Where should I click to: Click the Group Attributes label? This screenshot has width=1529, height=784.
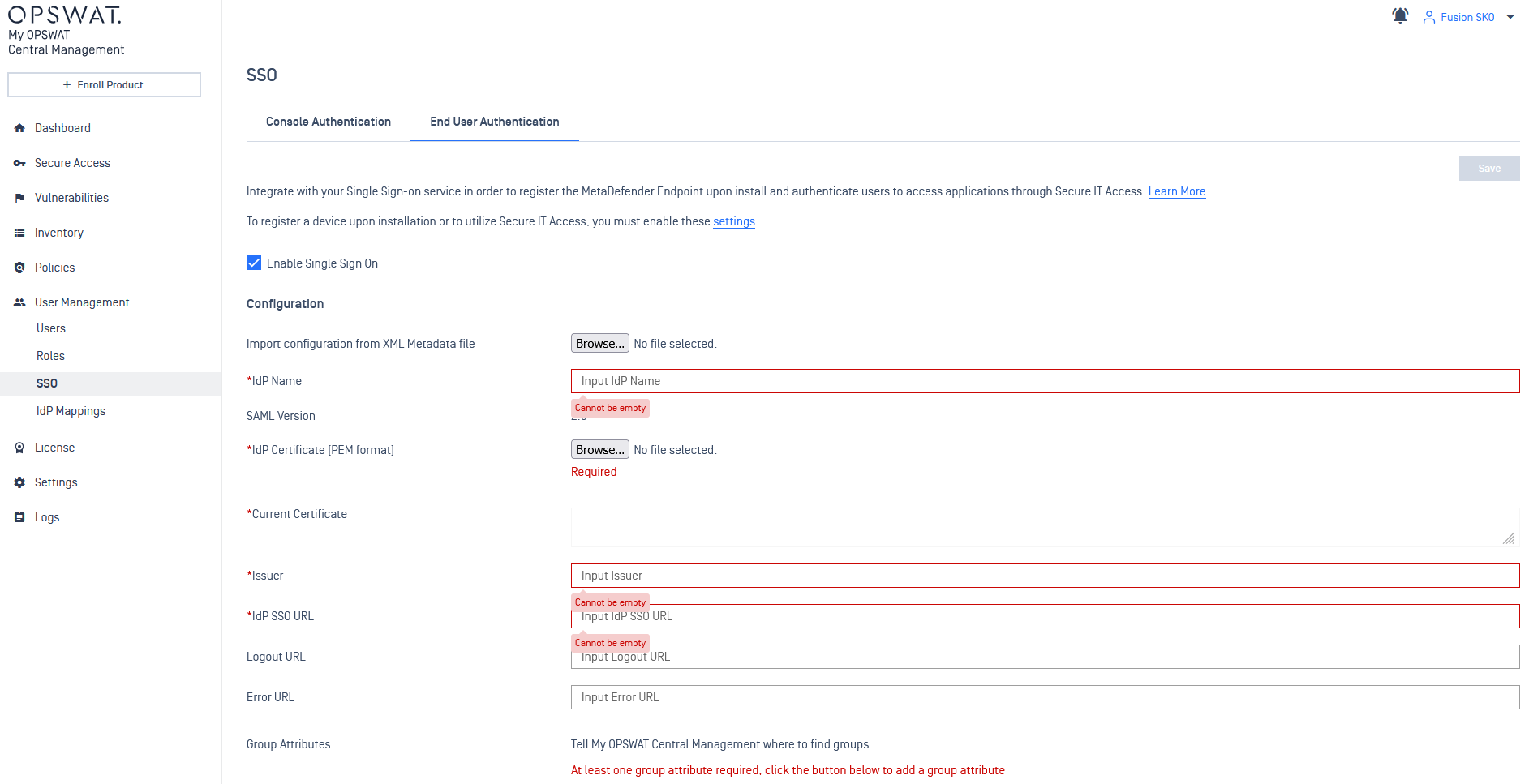click(289, 744)
